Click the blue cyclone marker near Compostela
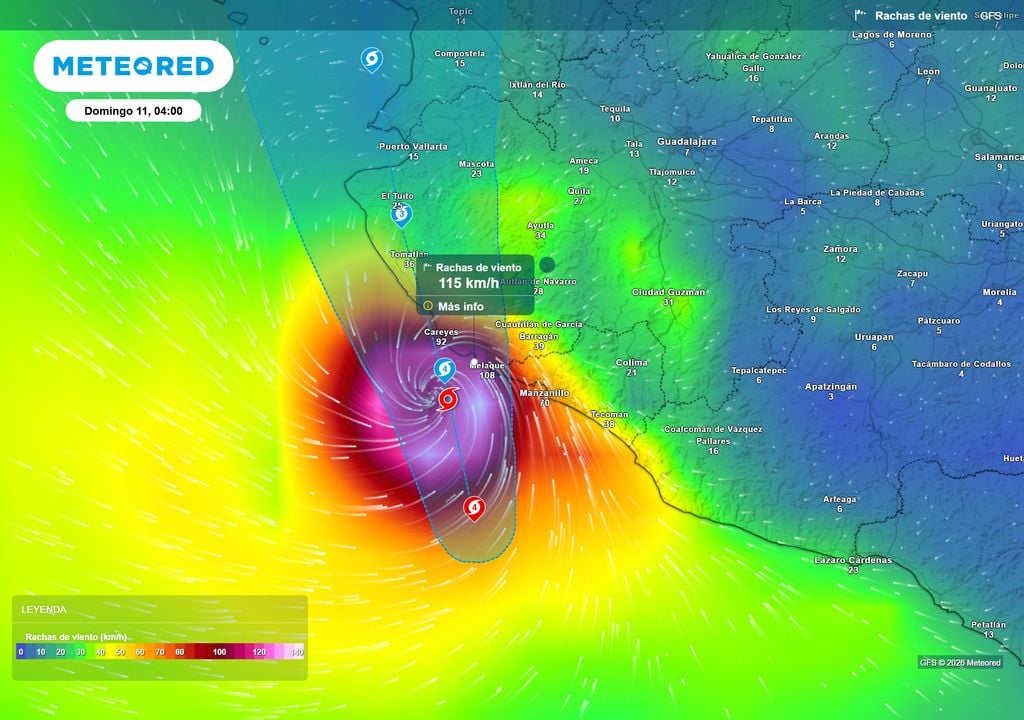 (x=372, y=59)
